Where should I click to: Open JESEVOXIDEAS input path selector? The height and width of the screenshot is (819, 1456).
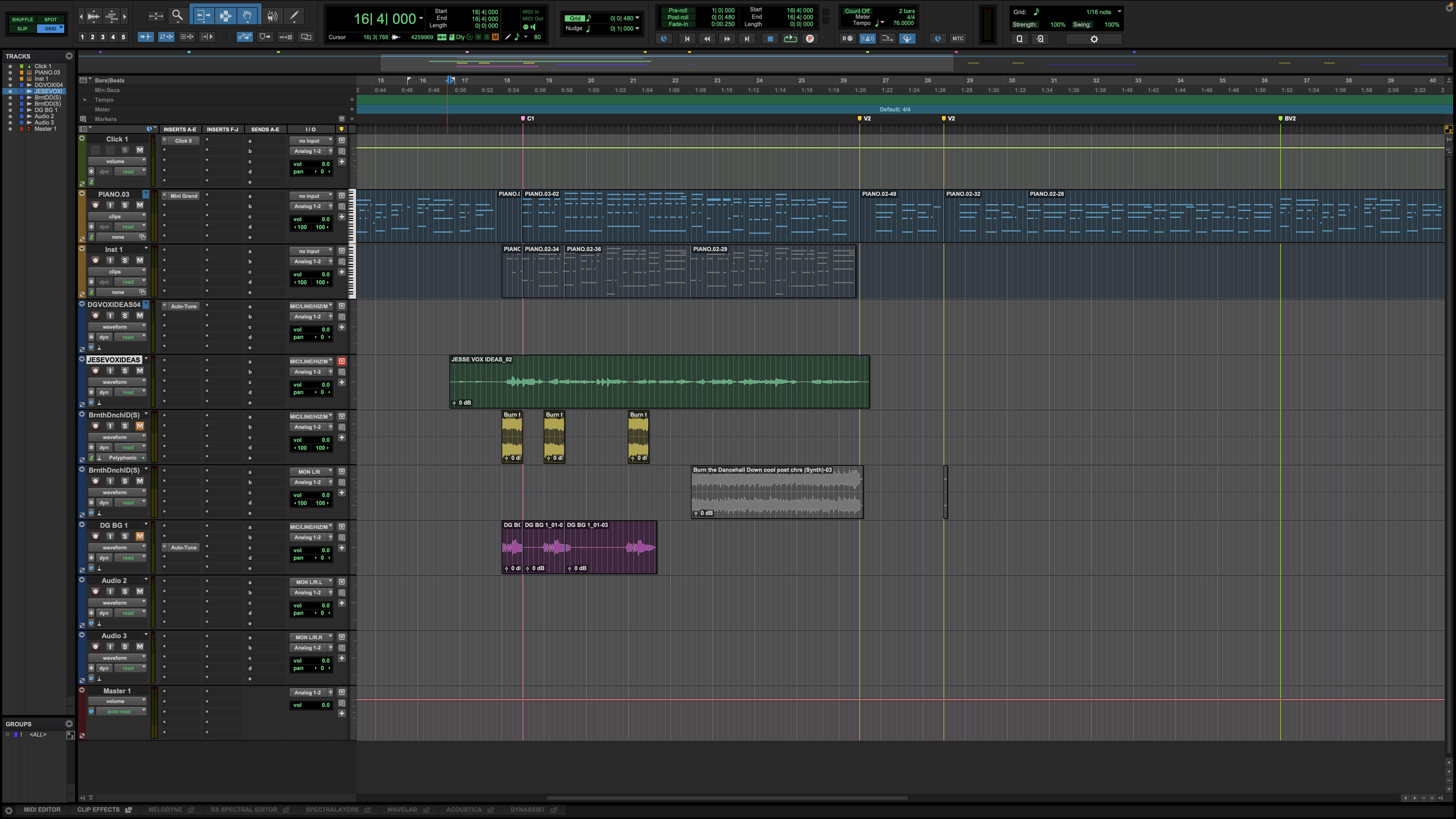[311, 361]
